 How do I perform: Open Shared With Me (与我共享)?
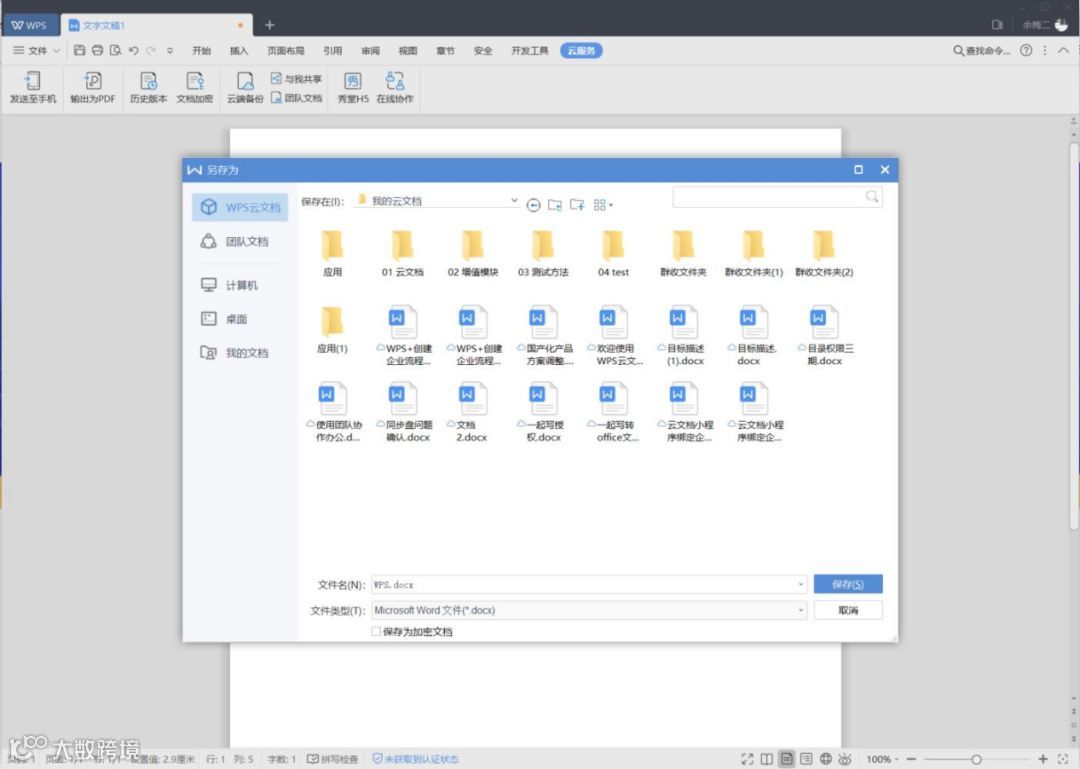pos(296,79)
